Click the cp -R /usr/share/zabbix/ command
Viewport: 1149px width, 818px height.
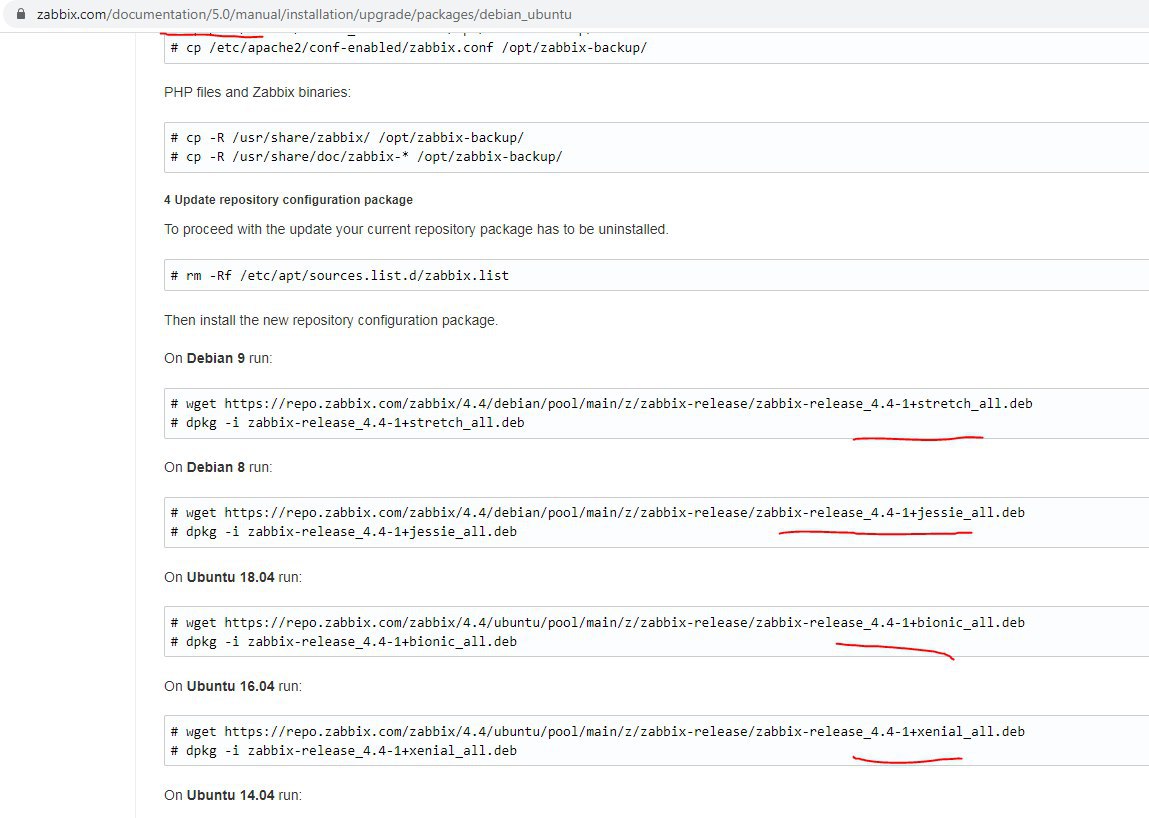[x=347, y=137]
